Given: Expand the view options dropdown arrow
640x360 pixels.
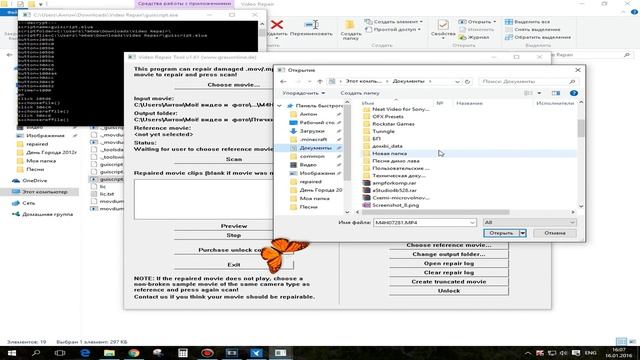Looking at the screenshot, I should pos(539,93).
